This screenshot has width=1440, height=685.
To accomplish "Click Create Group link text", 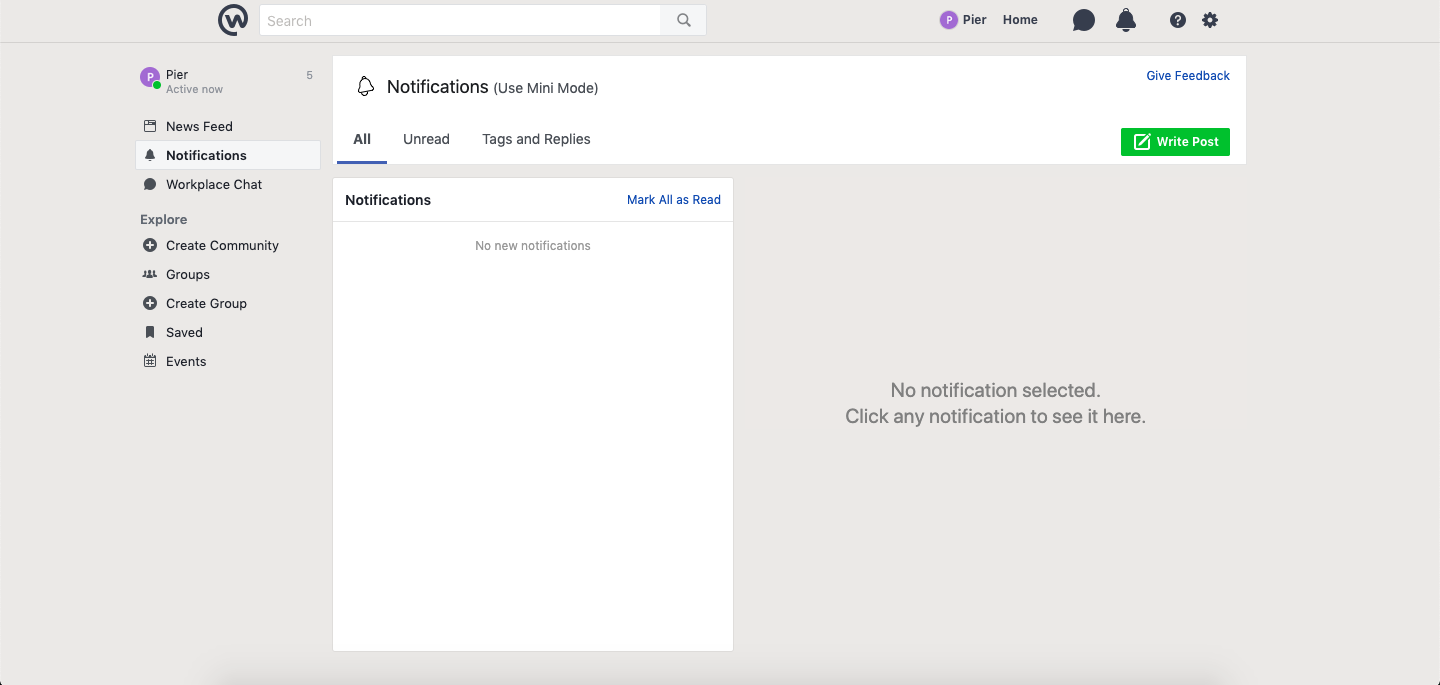I will pyautogui.click(x=206, y=303).
